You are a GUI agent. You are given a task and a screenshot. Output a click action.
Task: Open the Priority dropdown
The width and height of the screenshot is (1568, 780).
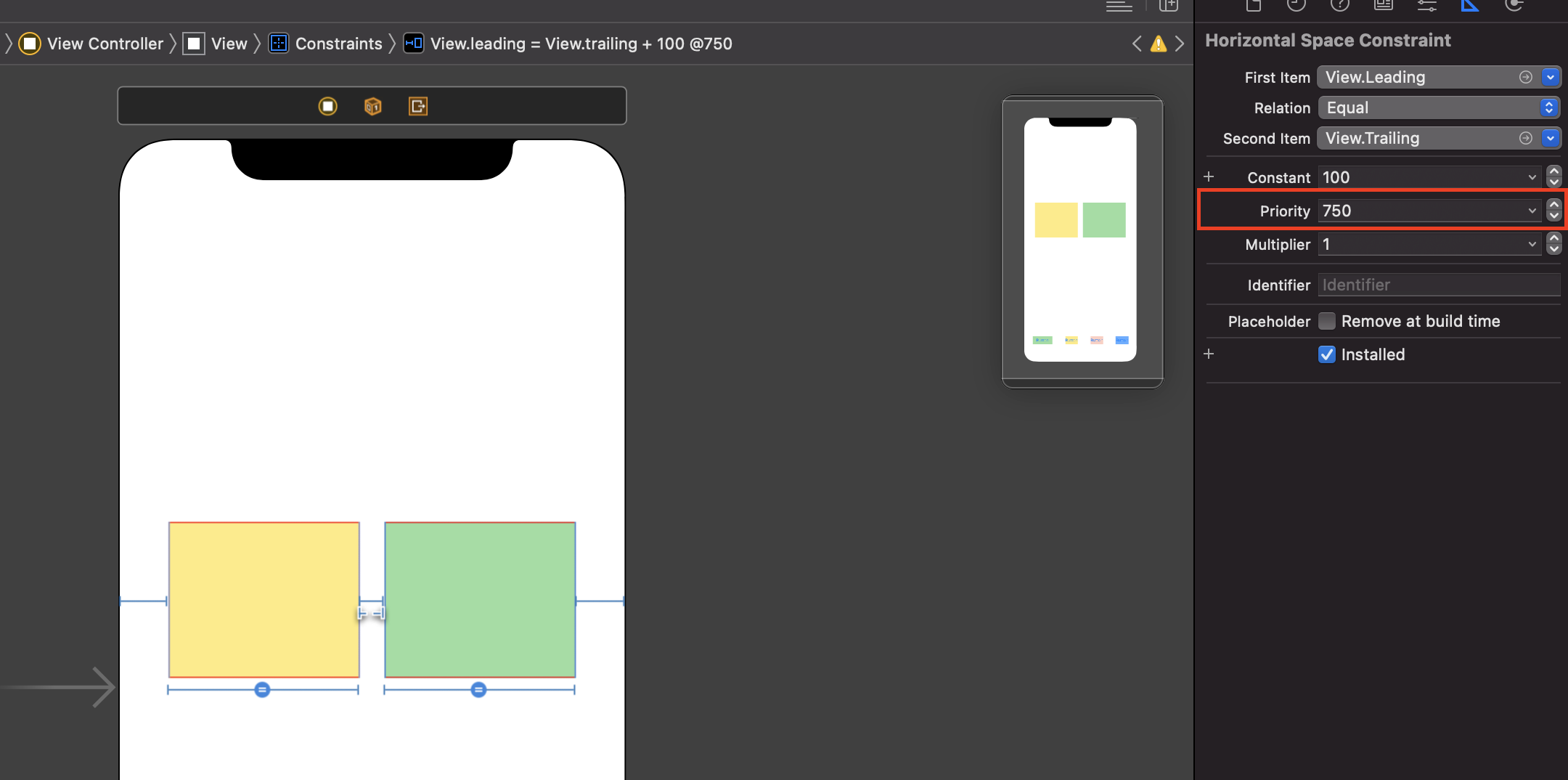(x=1530, y=211)
